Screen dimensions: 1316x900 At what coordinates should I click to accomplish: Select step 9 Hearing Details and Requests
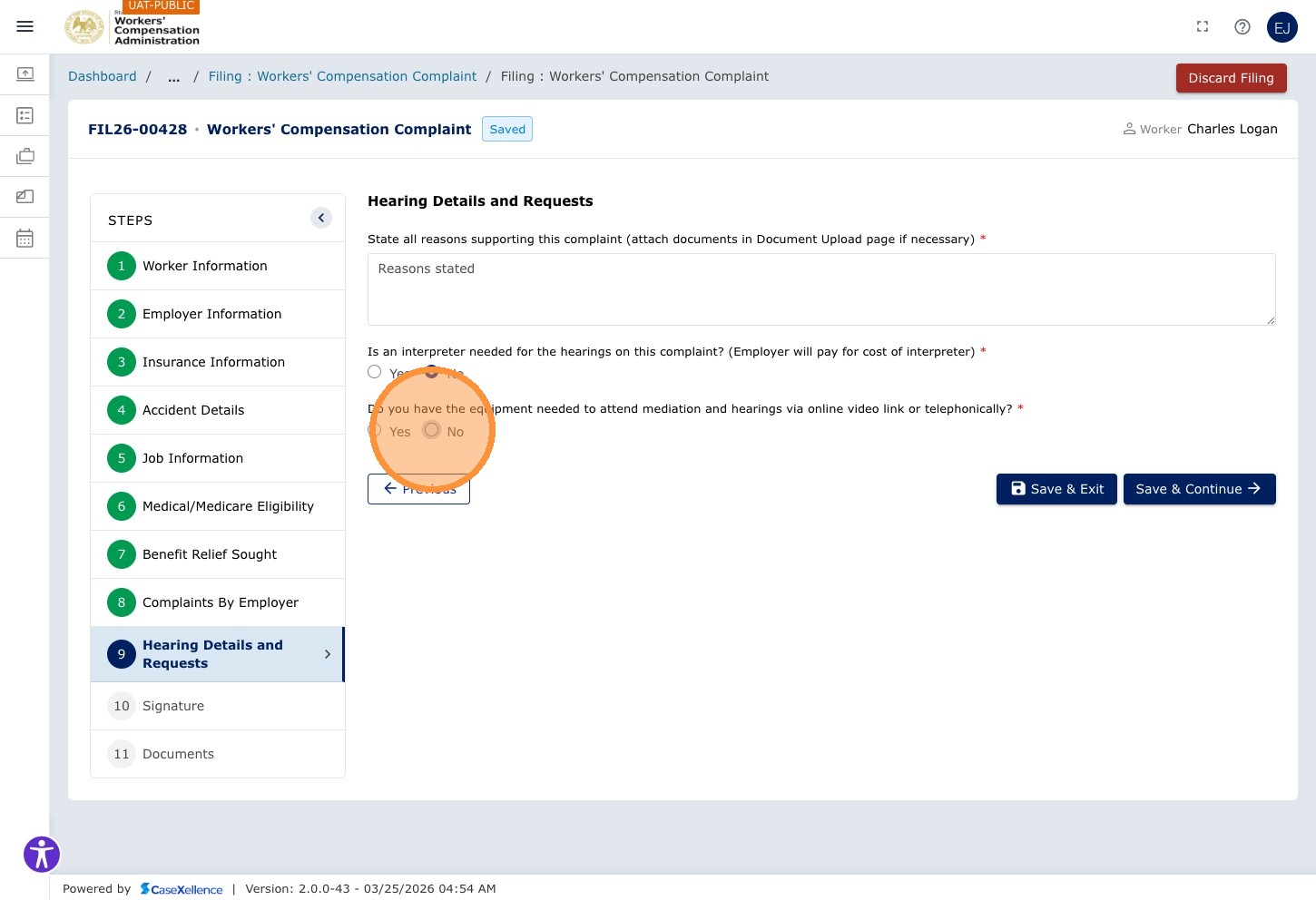point(218,654)
